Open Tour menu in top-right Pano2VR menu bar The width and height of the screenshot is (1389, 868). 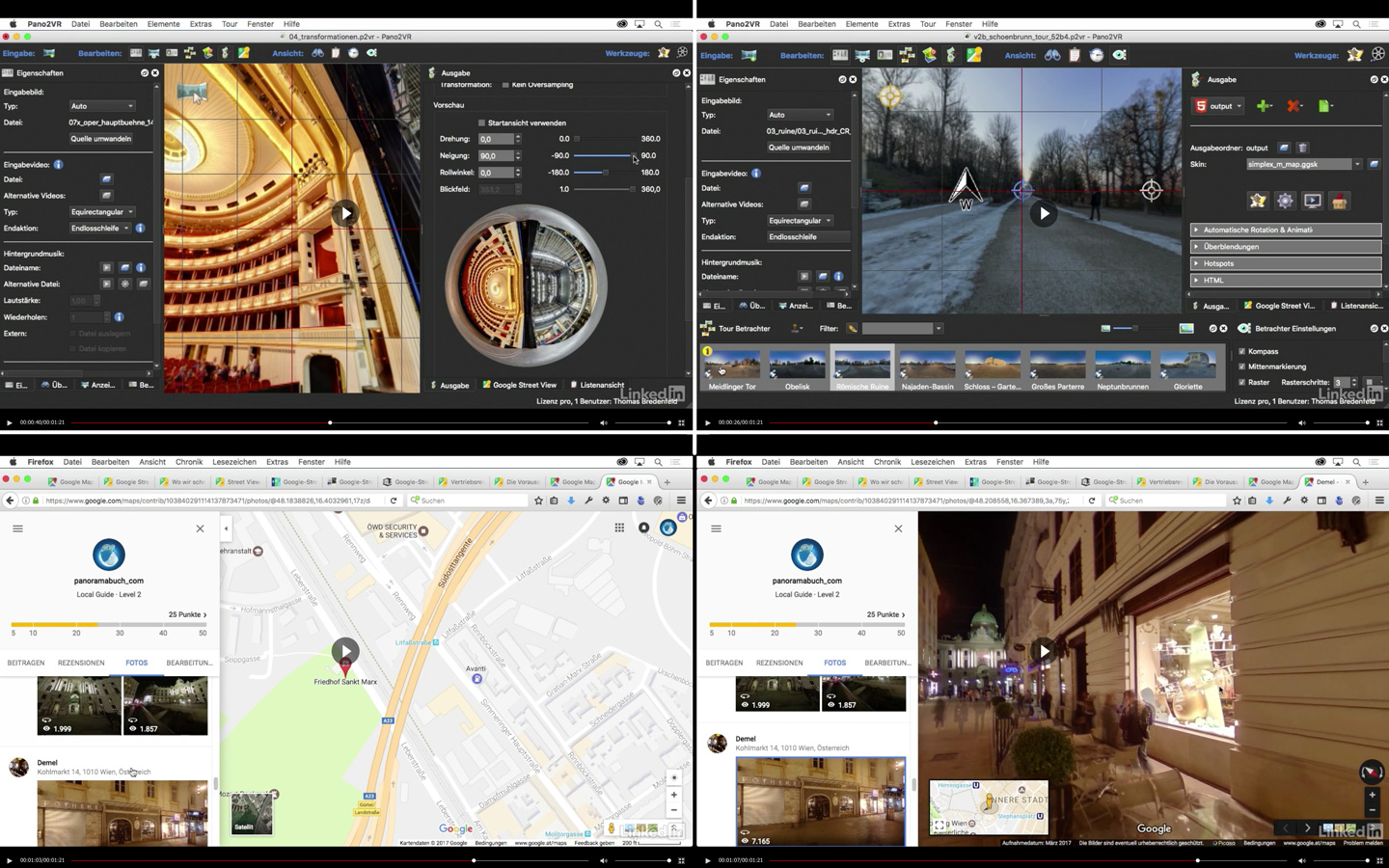tap(927, 24)
